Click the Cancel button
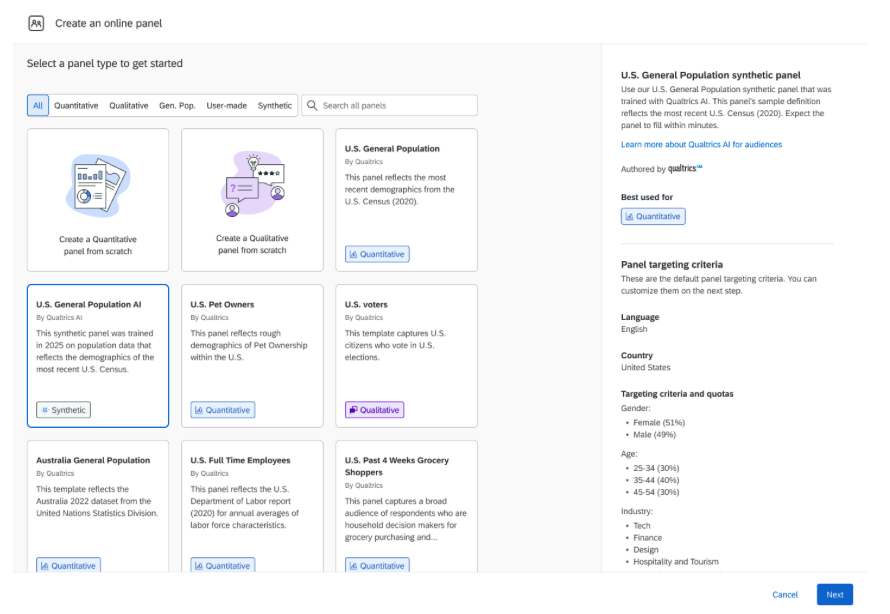 click(x=785, y=594)
